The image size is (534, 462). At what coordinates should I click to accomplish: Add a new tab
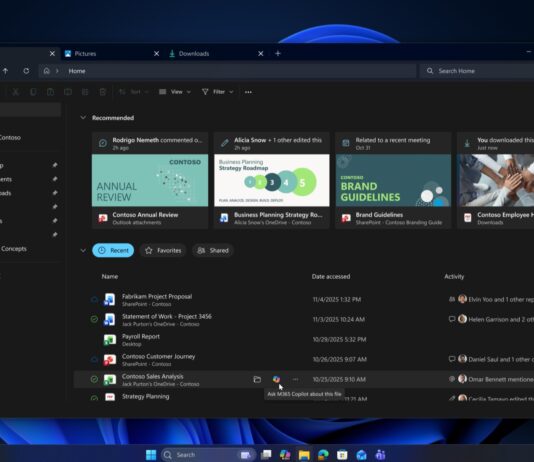278,53
